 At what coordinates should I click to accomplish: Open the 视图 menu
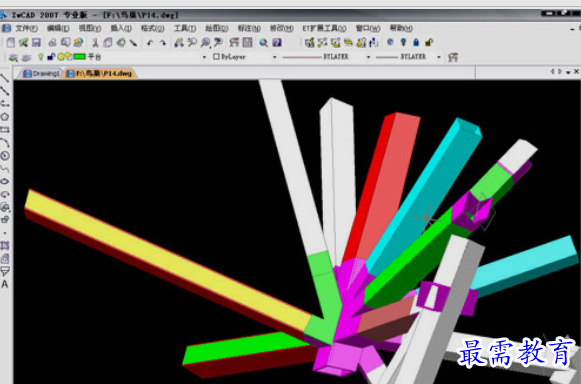pyautogui.click(x=90, y=28)
